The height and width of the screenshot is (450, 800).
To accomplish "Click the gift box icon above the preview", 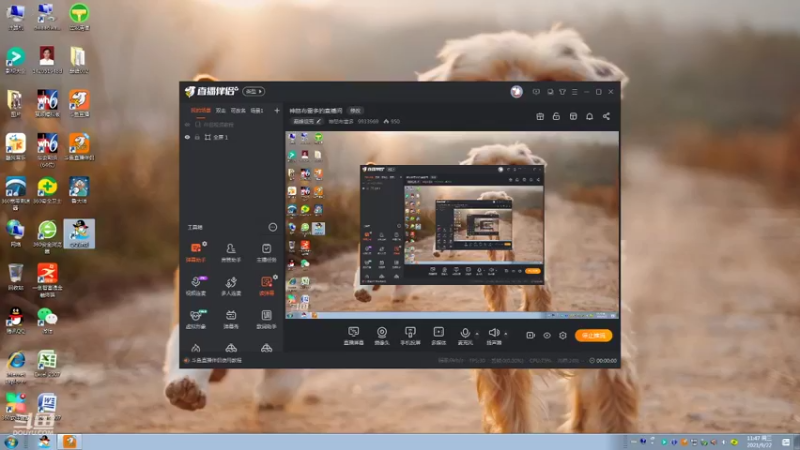I will point(540,116).
